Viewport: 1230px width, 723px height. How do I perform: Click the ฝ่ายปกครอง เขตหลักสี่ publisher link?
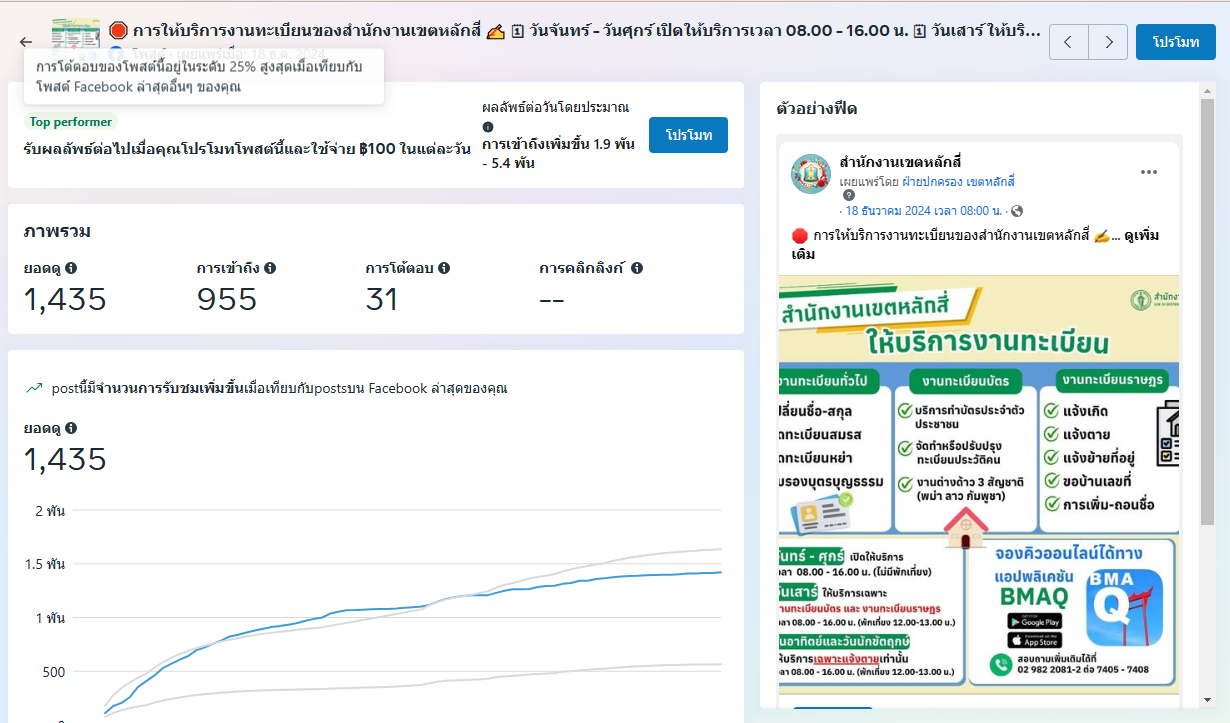pos(959,181)
